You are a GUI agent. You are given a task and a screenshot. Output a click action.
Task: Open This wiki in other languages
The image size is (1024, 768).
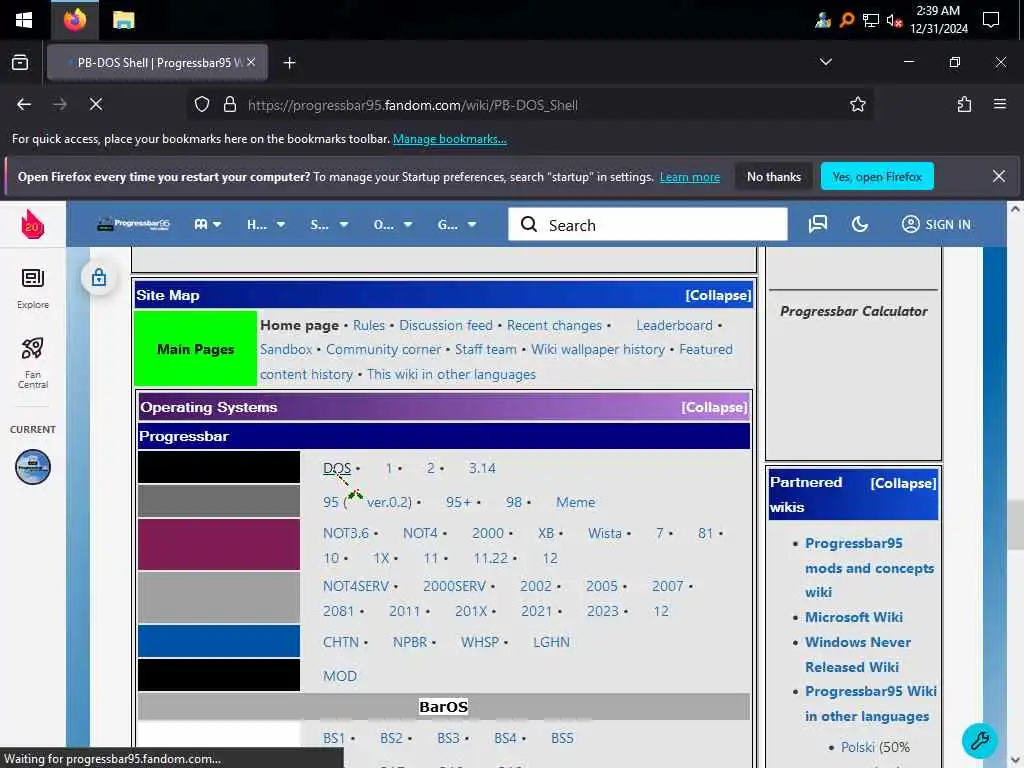451,374
